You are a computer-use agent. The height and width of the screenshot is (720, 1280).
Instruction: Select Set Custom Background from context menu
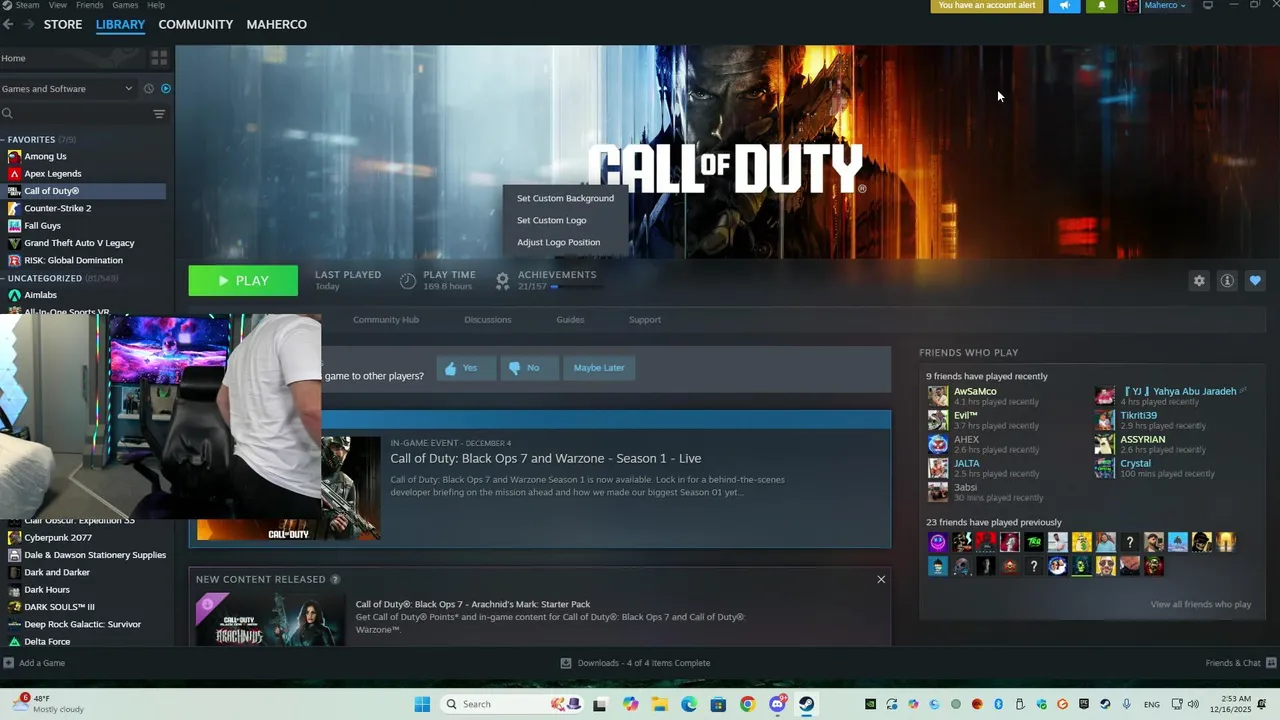tap(565, 198)
